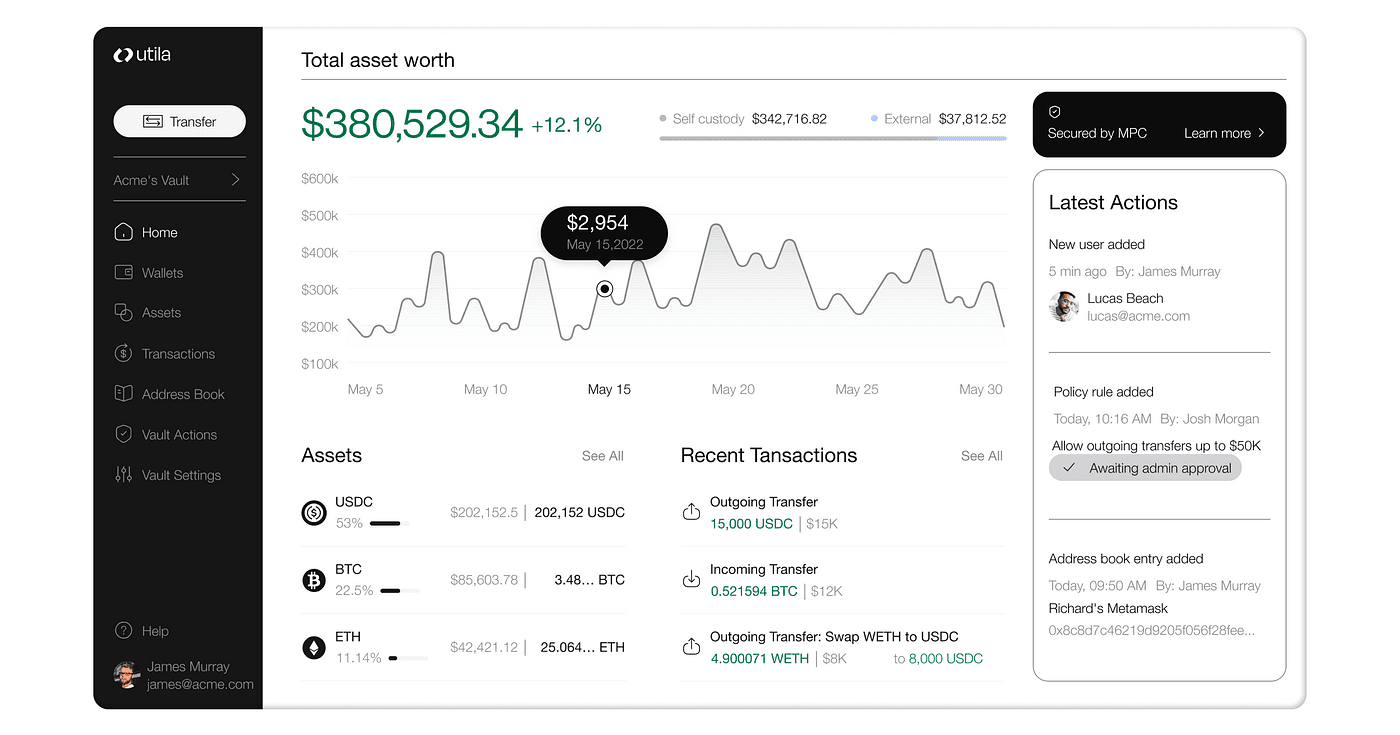The height and width of the screenshot is (735, 1400).
Task: Open the Transactions page
Action: [122, 353]
